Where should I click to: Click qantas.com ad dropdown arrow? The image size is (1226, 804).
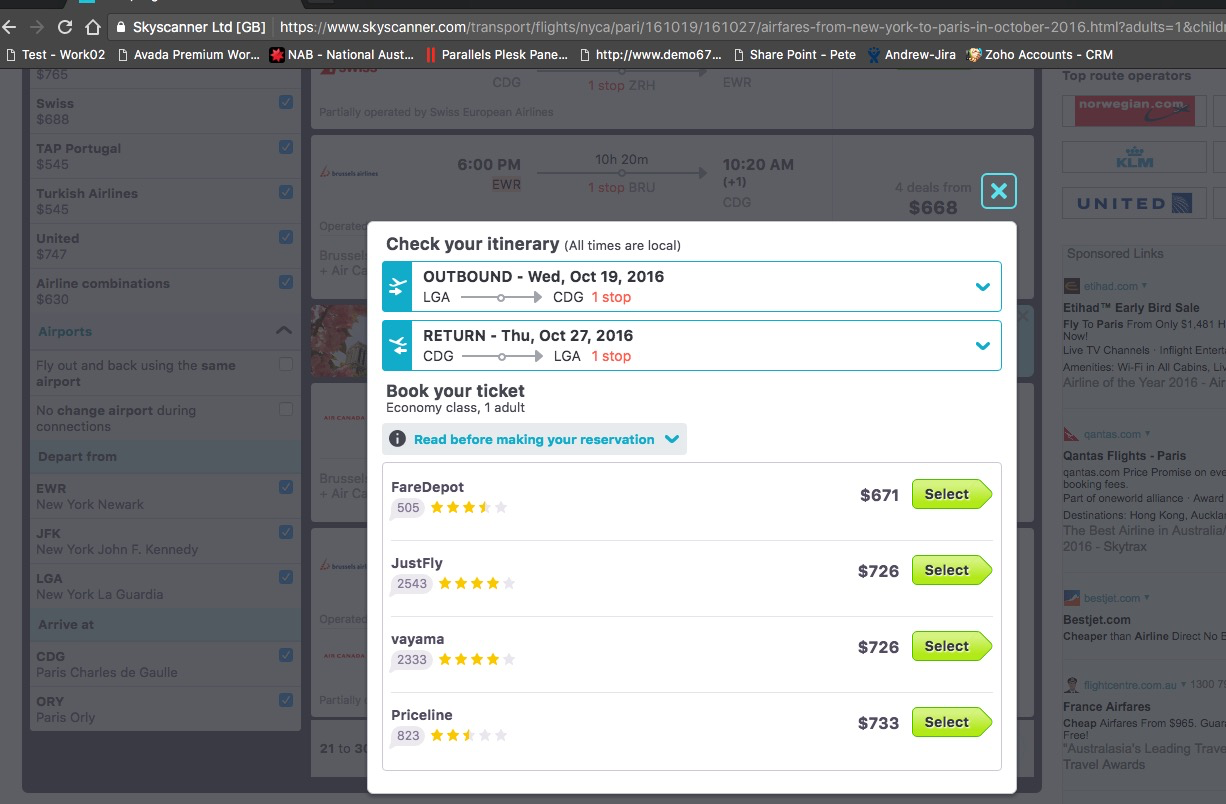click(1149, 434)
